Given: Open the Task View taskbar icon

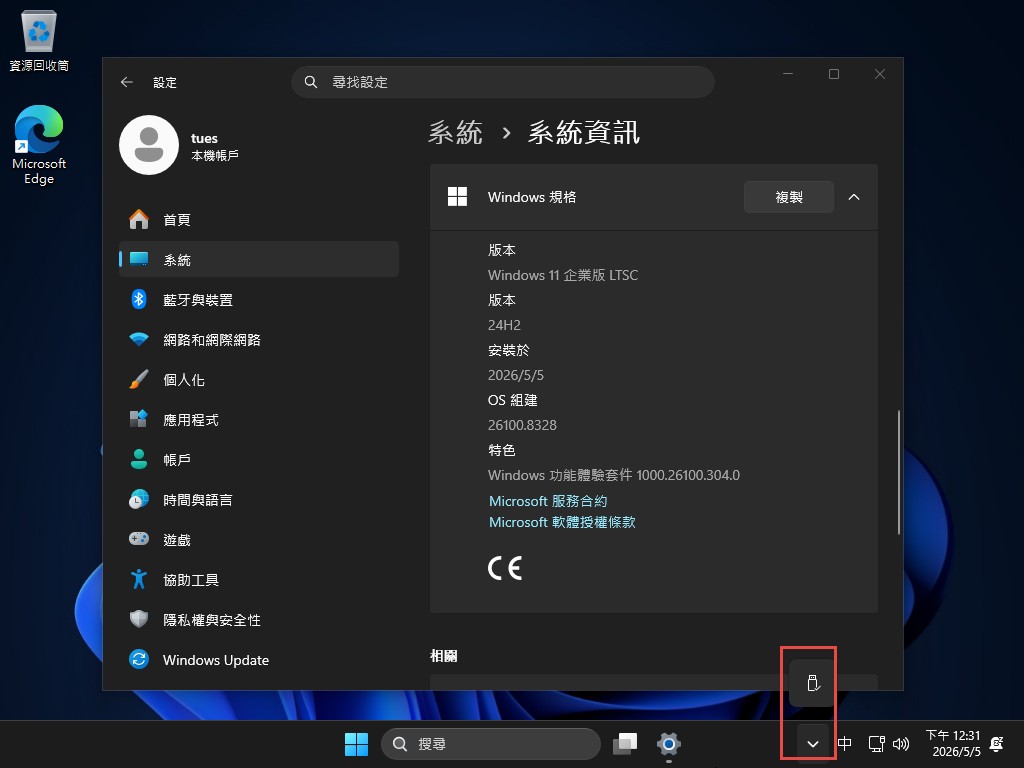Looking at the screenshot, I should (625, 744).
